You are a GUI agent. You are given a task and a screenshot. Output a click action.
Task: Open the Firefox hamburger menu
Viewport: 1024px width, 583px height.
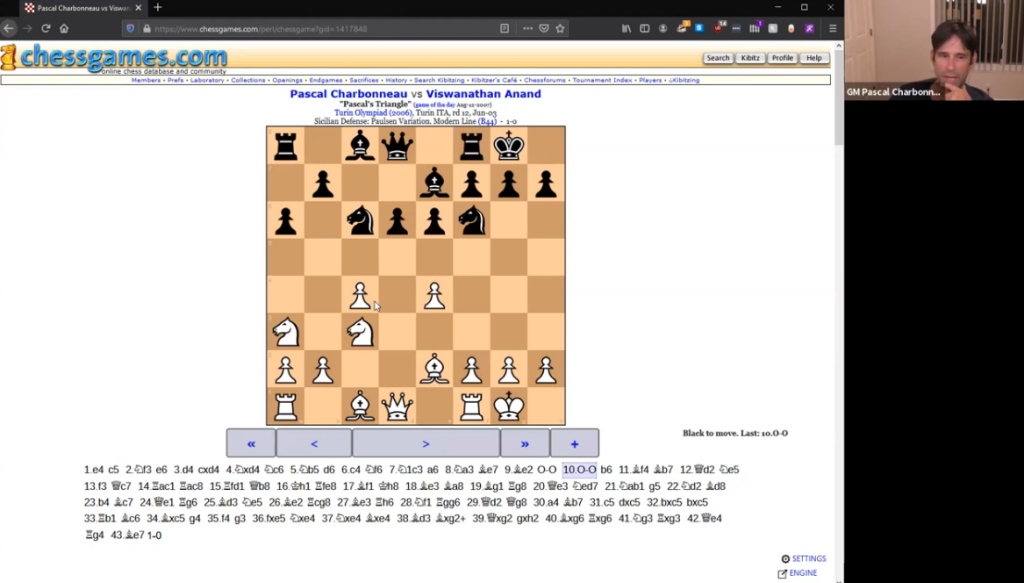pos(832,28)
